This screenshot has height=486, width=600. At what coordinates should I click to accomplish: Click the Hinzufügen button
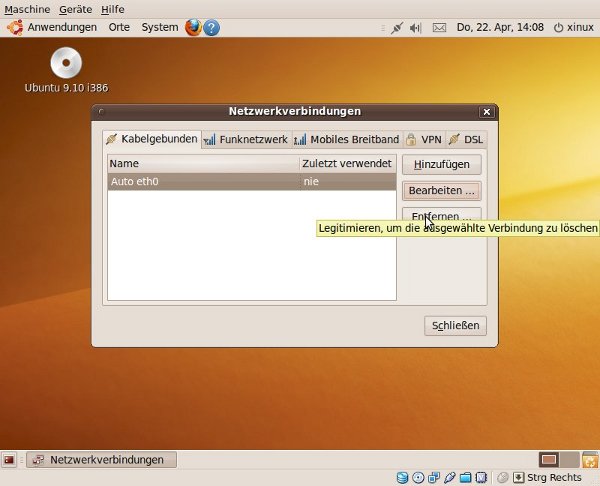click(x=441, y=164)
